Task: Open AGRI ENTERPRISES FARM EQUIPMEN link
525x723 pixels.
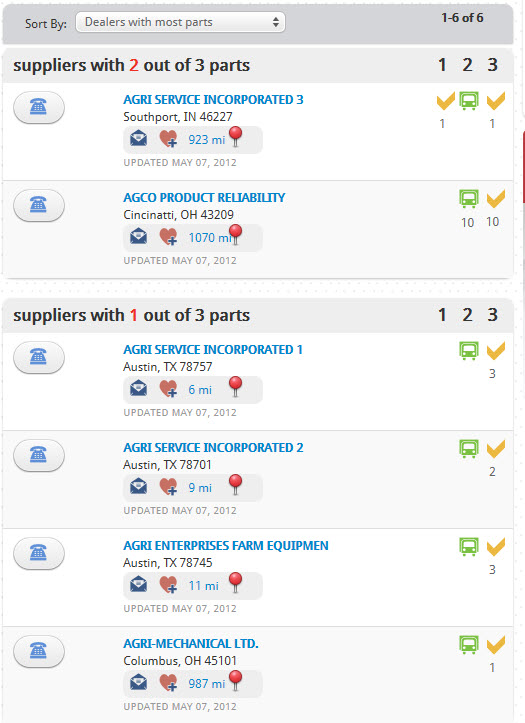Action: (x=226, y=545)
